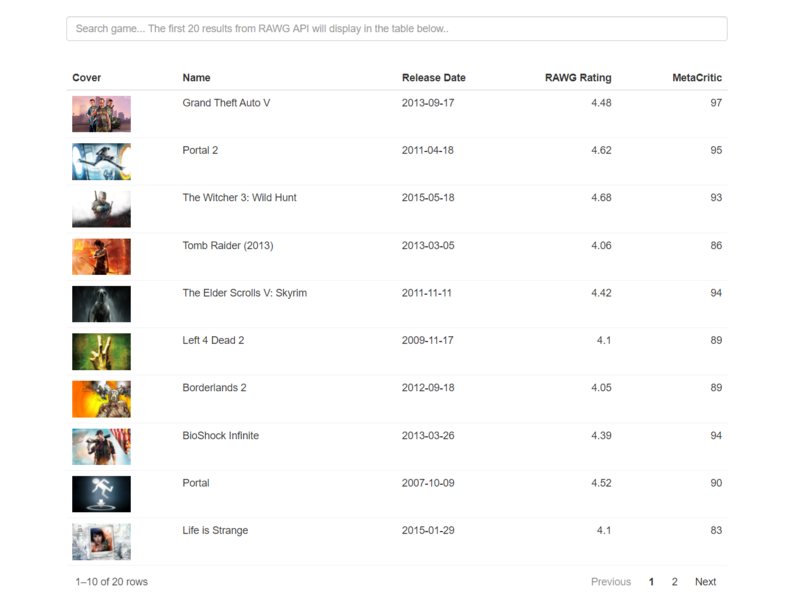Open Borderlands 2 cover thumbnail
This screenshot has height=600, width=800.
[101, 399]
